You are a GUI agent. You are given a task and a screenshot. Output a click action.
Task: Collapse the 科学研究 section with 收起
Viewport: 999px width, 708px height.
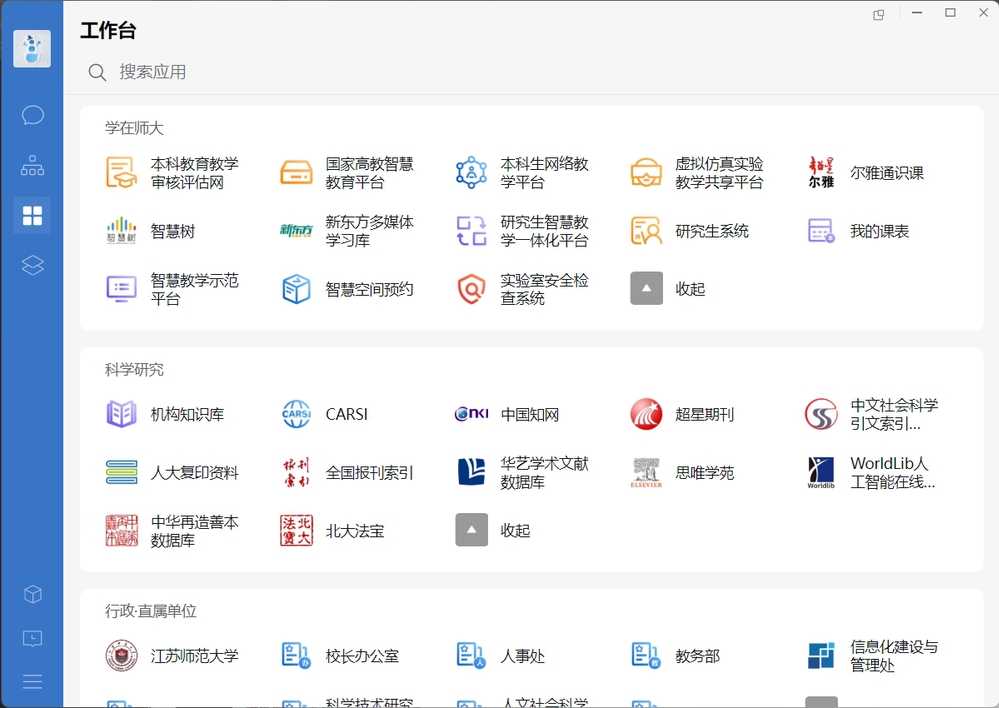pyautogui.click(x=472, y=530)
